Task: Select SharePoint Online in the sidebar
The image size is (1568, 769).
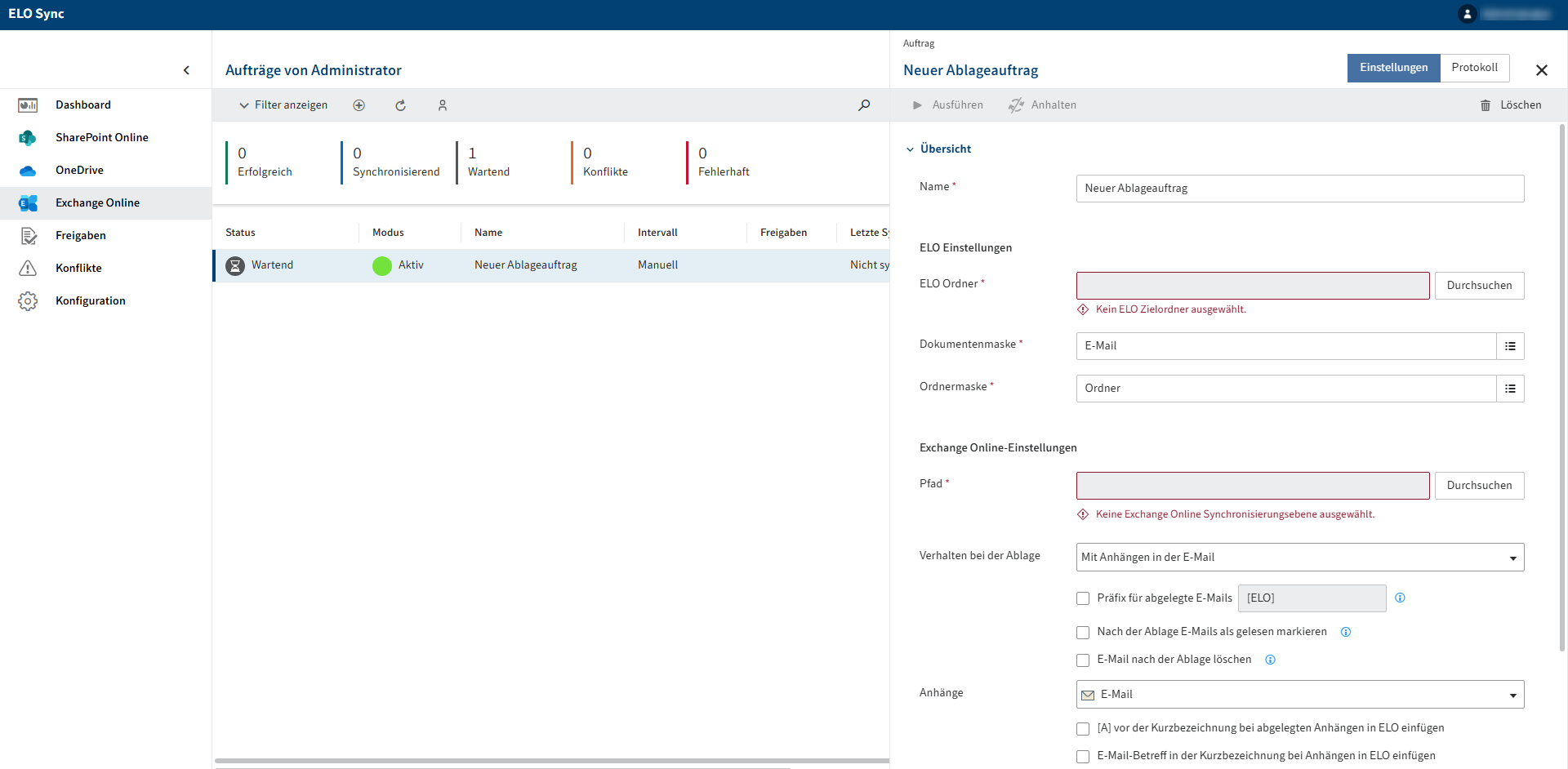Action: coord(106,138)
